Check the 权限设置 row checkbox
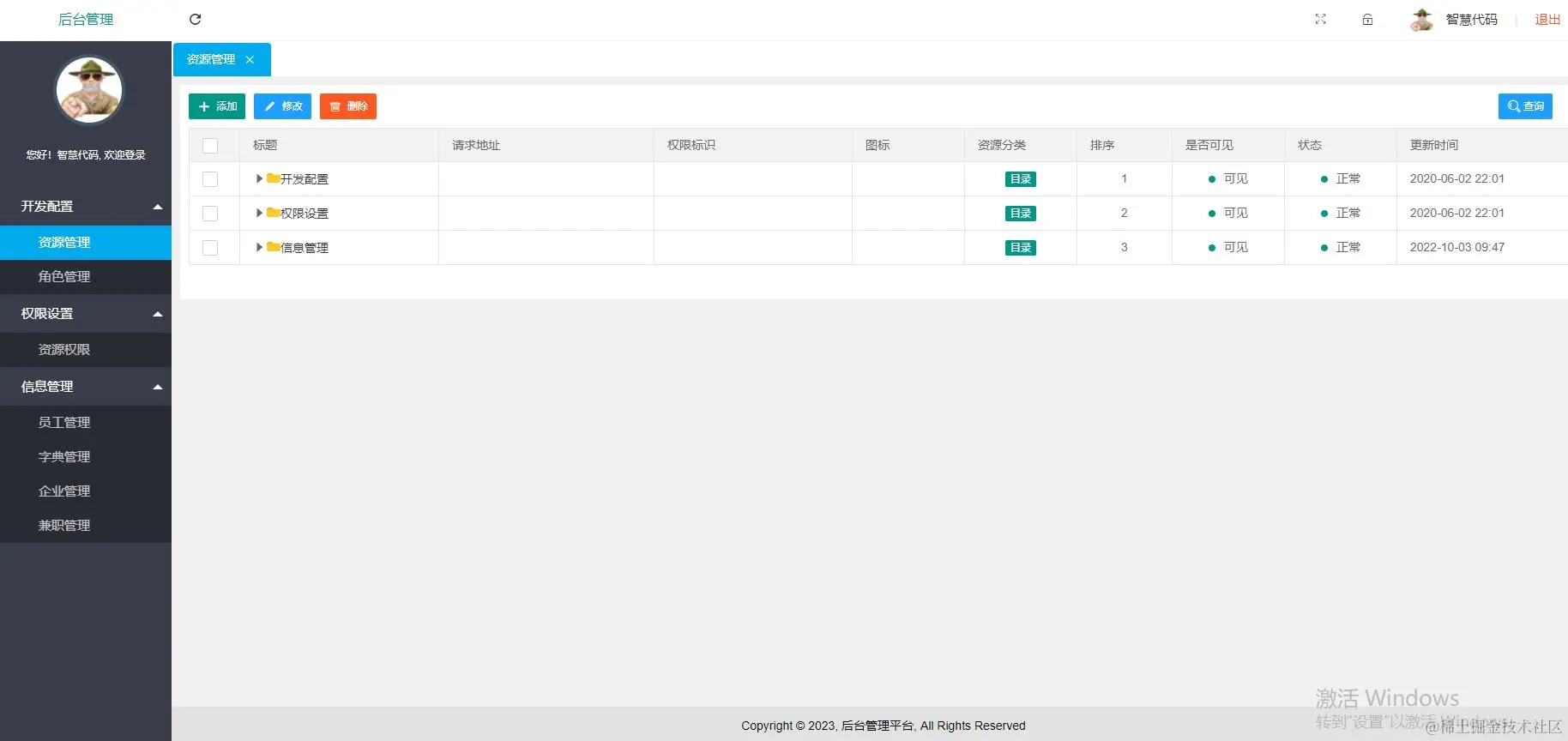This screenshot has height=741, width=1568. tap(210, 214)
